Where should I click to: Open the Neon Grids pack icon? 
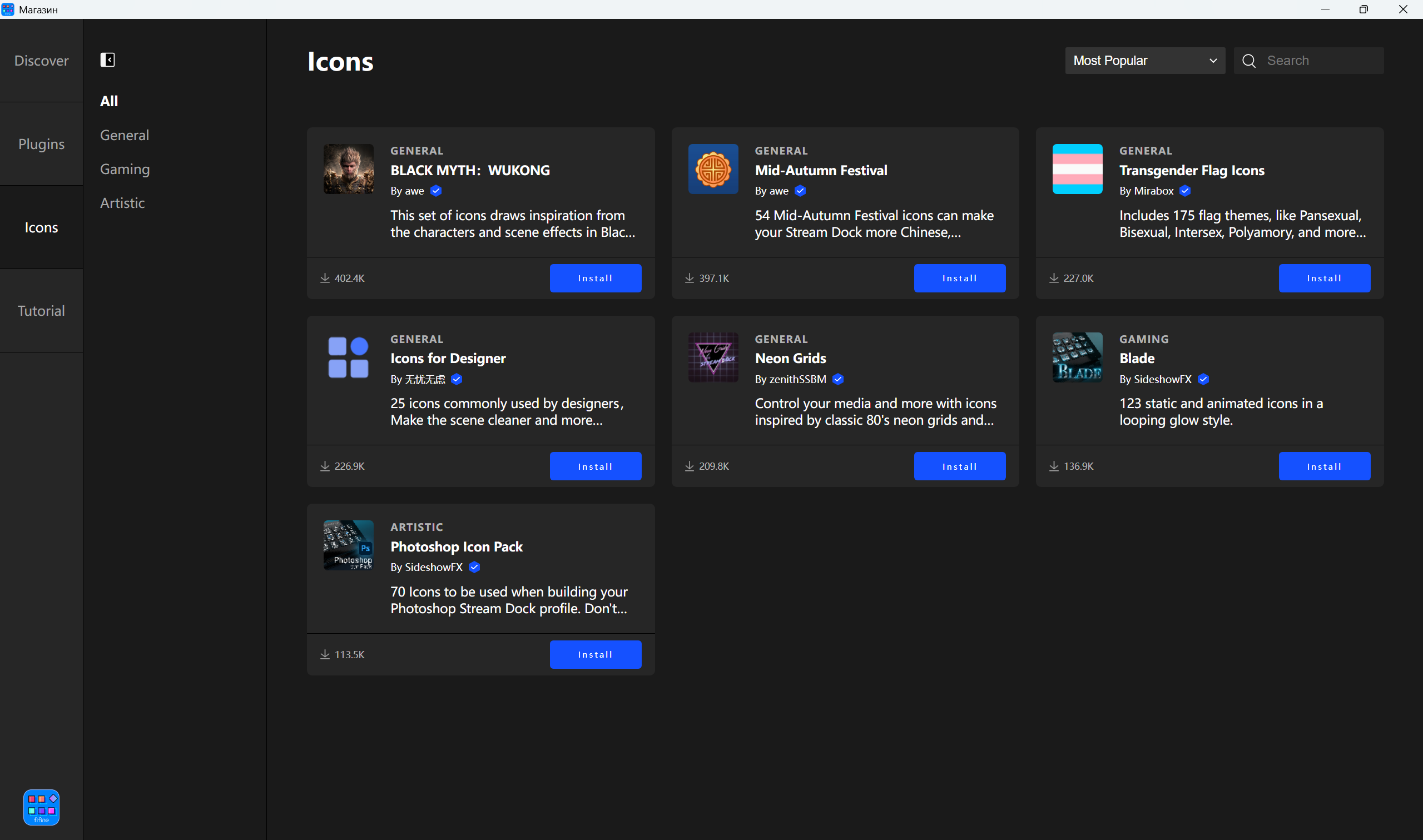coord(713,357)
